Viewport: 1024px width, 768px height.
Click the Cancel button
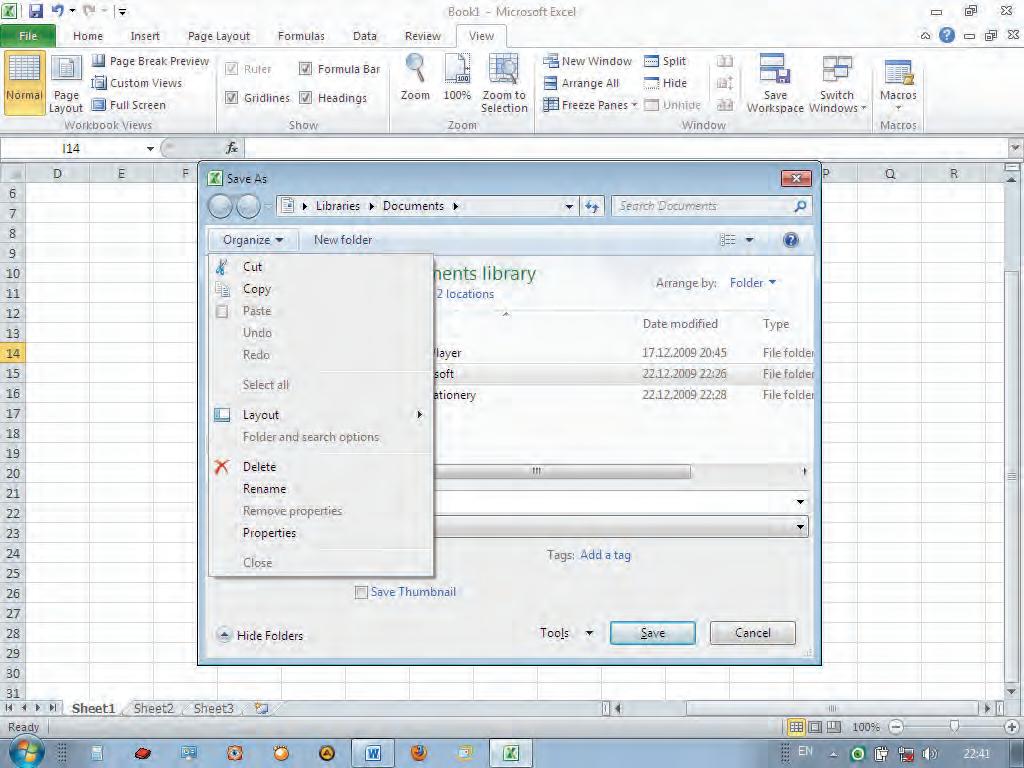point(752,633)
